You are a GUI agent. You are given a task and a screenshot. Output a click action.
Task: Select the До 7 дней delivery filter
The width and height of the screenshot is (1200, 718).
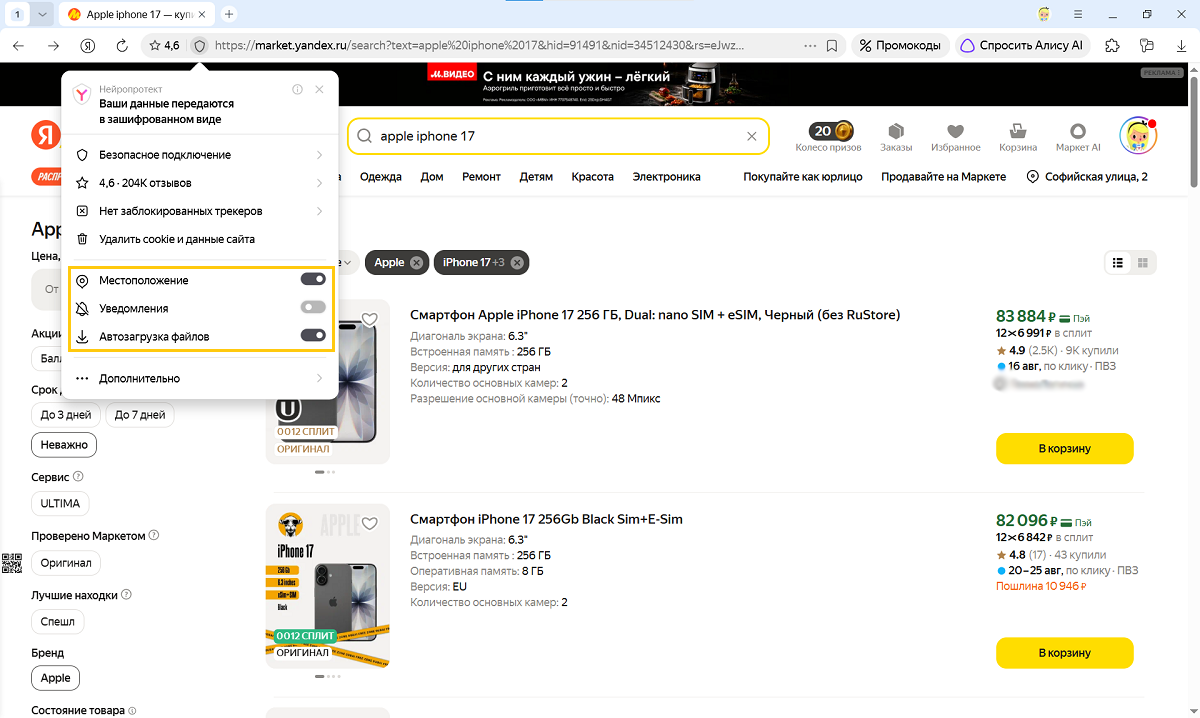(x=140, y=414)
